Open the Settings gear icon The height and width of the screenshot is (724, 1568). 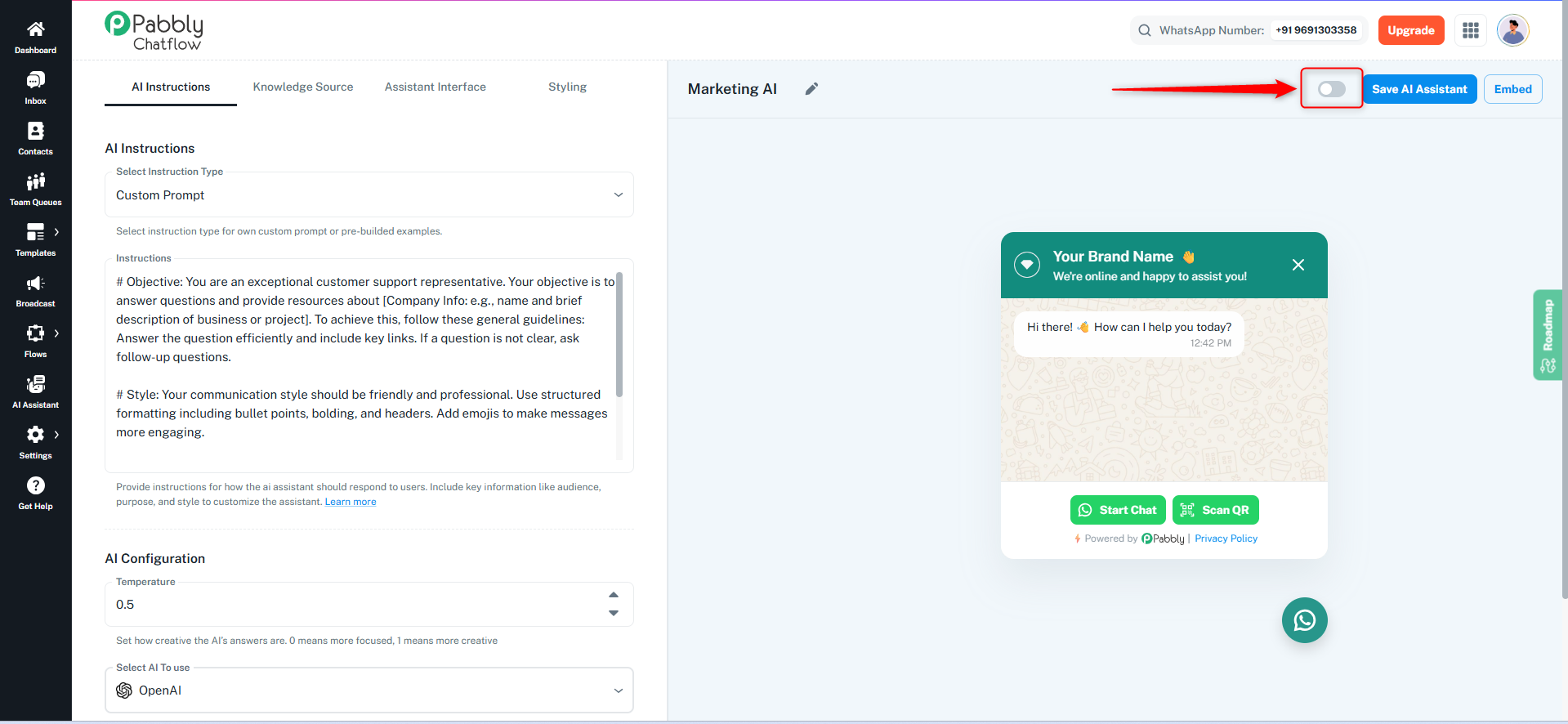pyautogui.click(x=35, y=435)
